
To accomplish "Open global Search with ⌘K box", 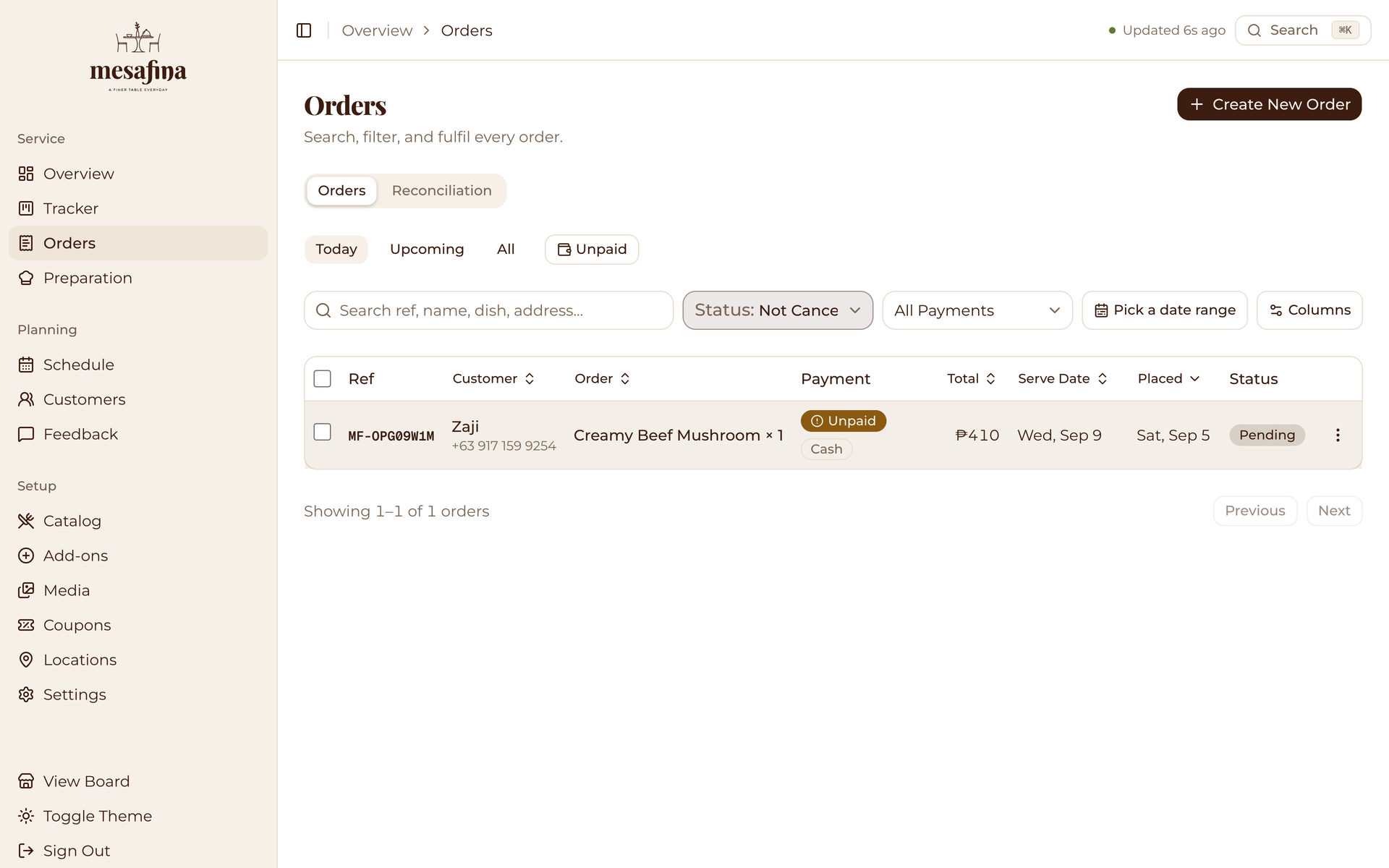I will pyautogui.click(x=1303, y=30).
